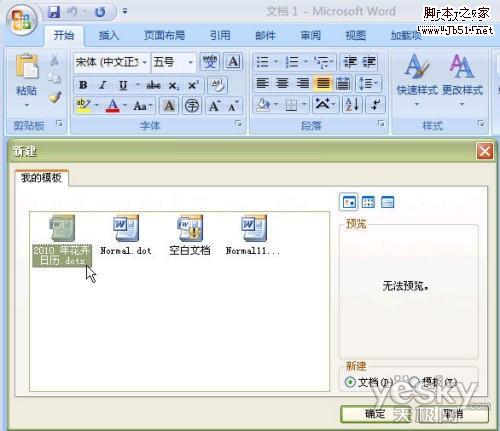
Task: Click the enclosed character 字 icon
Action: 192,106
